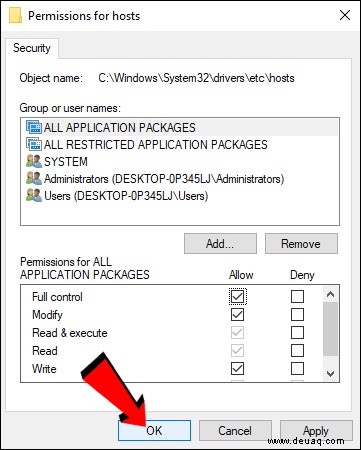Select the ALL RESTRICTED APPLICATION PACKAGES icon
The image size is (361, 450).
[34, 144]
